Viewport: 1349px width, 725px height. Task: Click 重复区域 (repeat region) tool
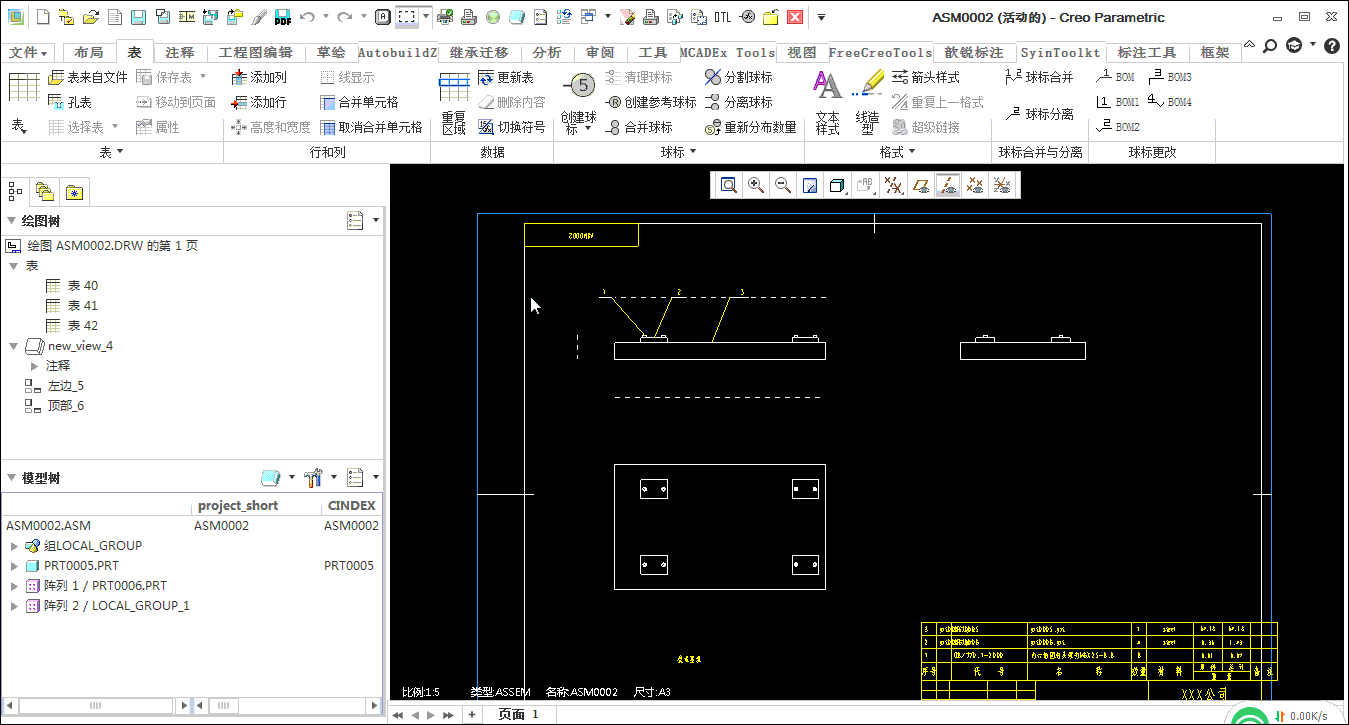tap(454, 102)
